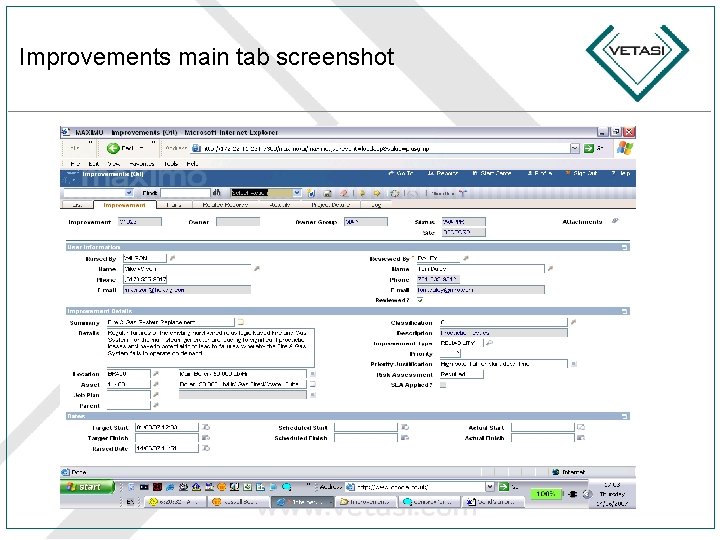This screenshot has height=540, width=720.
Task: Click the taskbar address dropdown arrow
Action: click(x=490, y=487)
